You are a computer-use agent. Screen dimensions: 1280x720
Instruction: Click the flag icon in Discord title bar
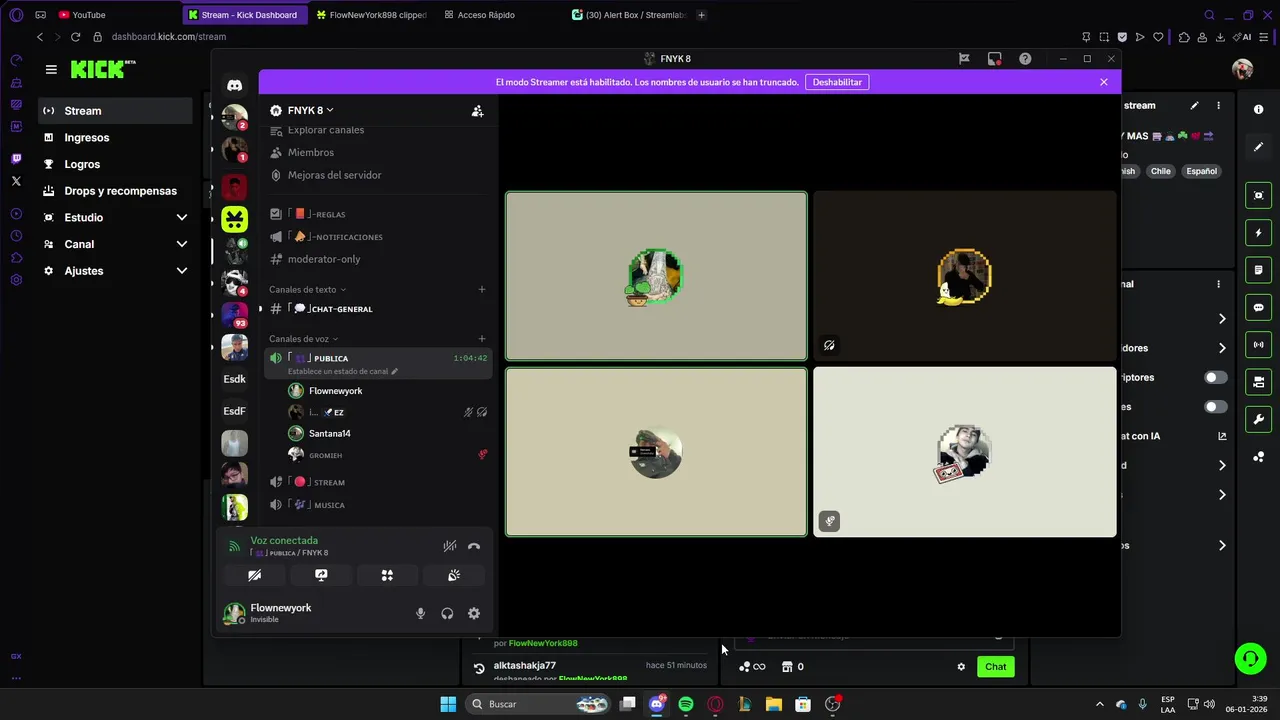click(964, 59)
